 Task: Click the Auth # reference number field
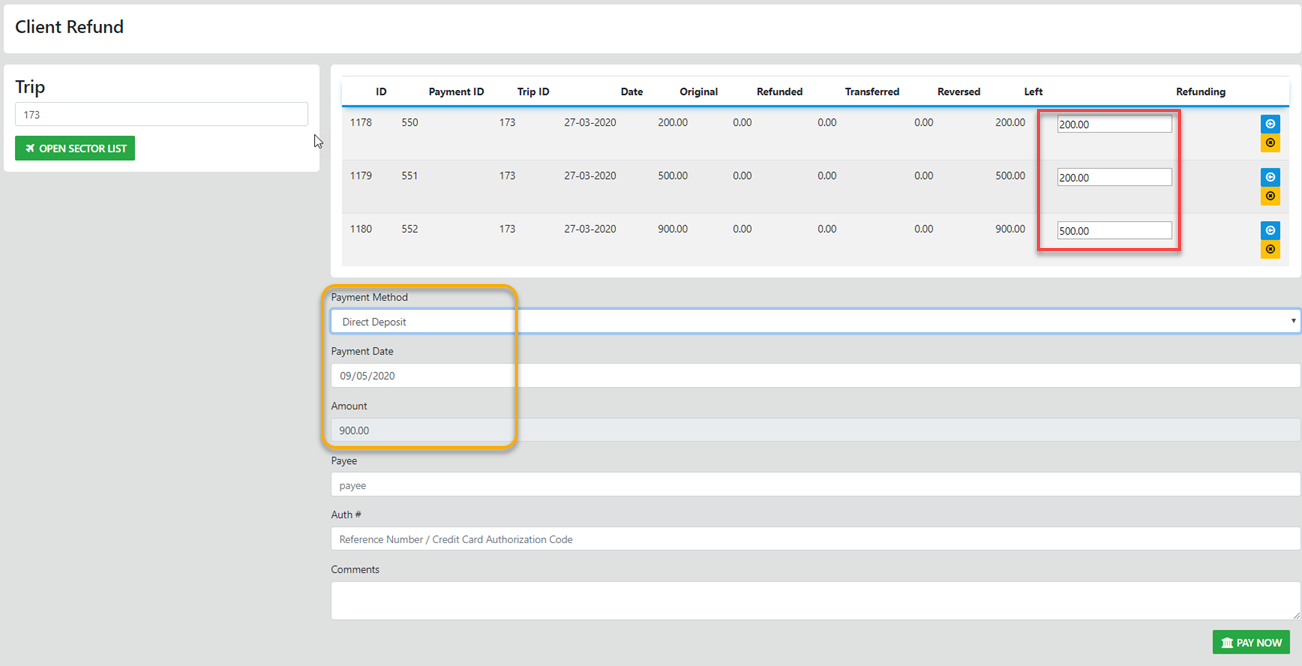(814, 539)
